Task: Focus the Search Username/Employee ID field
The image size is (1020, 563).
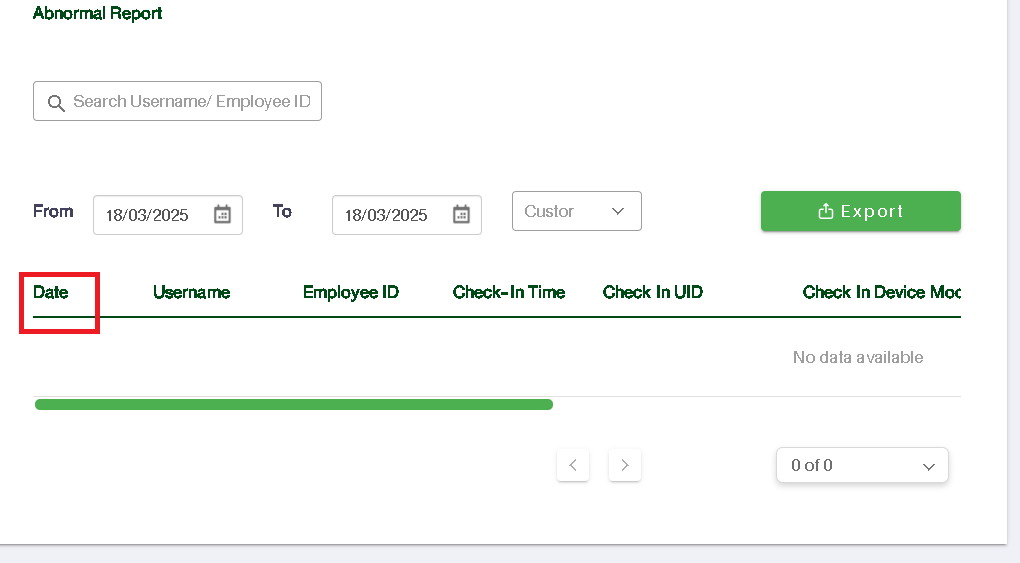Action: (x=191, y=102)
